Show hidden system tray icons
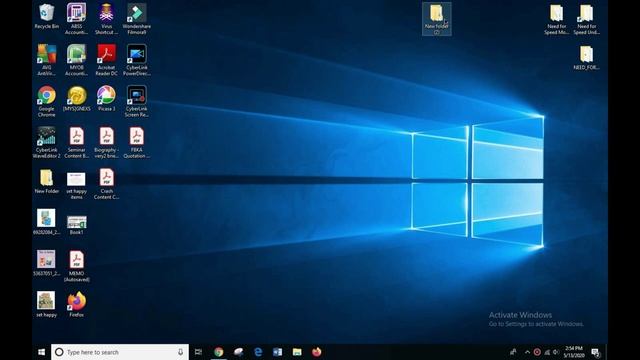 coord(527,352)
